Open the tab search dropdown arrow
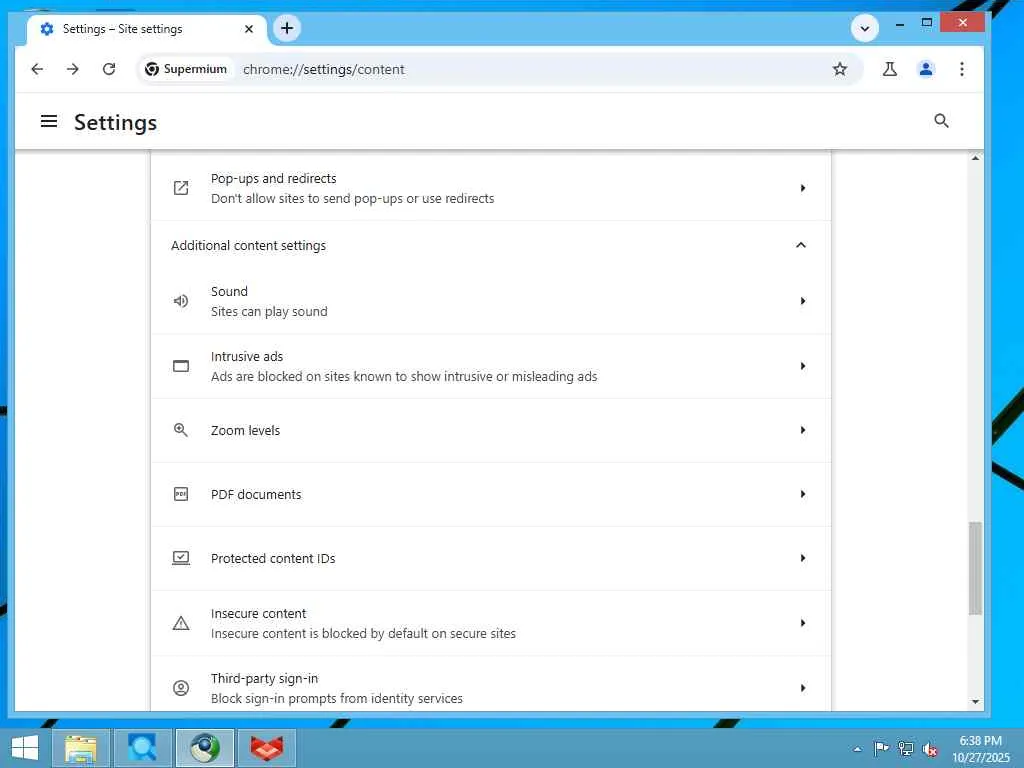This screenshot has height=768, width=1024. 865,29
